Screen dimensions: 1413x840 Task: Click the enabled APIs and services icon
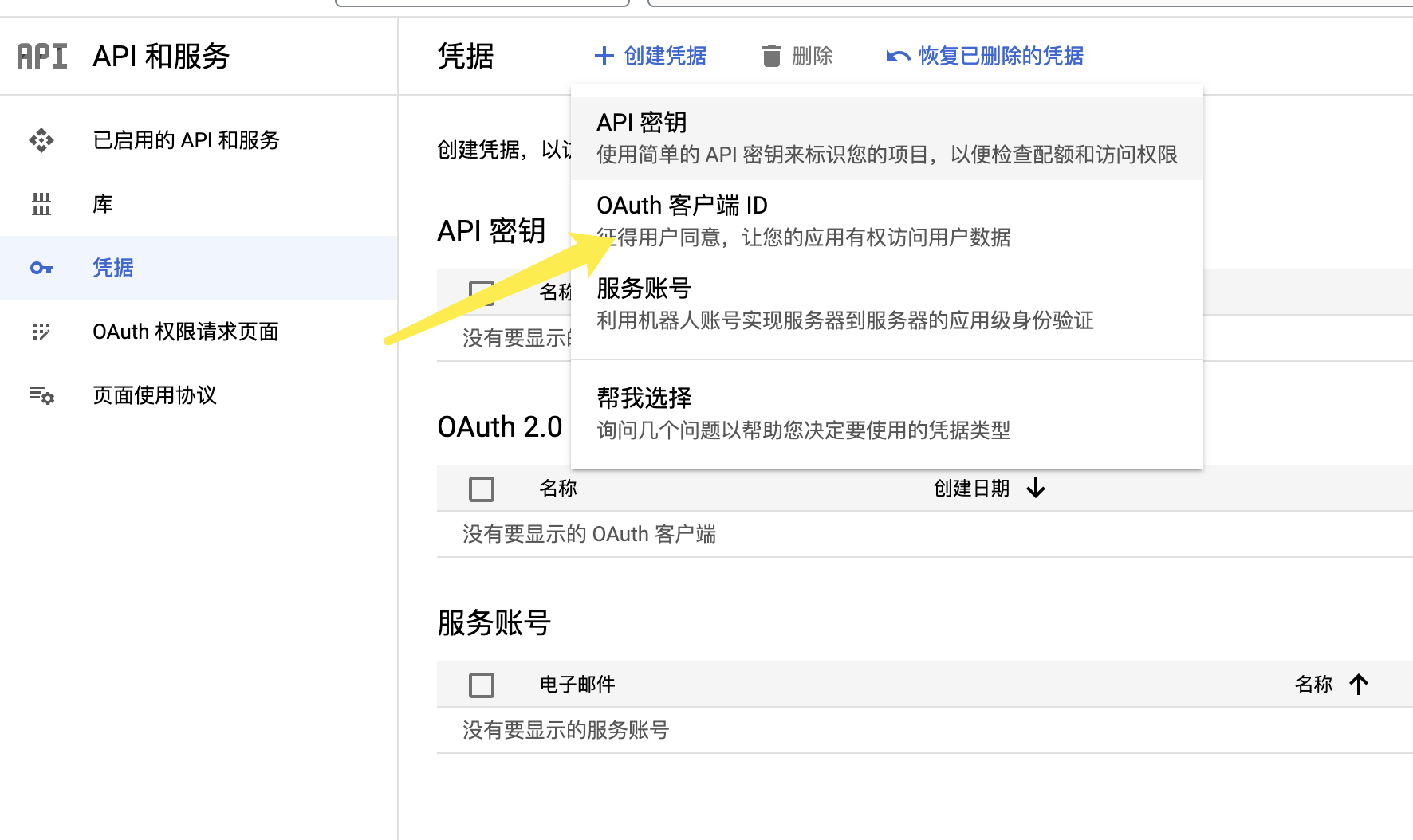tap(41, 140)
